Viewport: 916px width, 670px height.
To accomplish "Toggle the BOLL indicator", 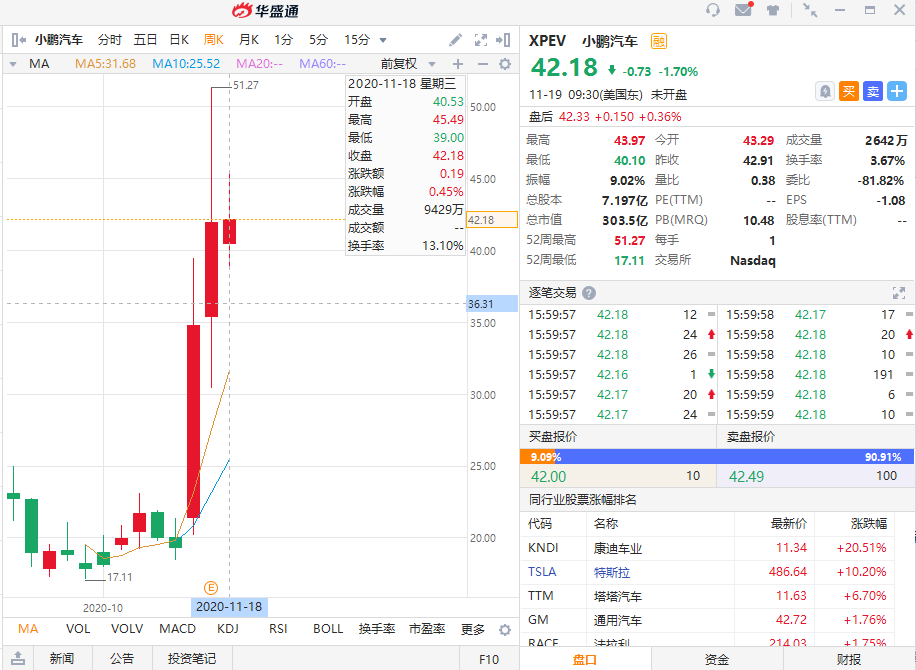I will point(328,629).
